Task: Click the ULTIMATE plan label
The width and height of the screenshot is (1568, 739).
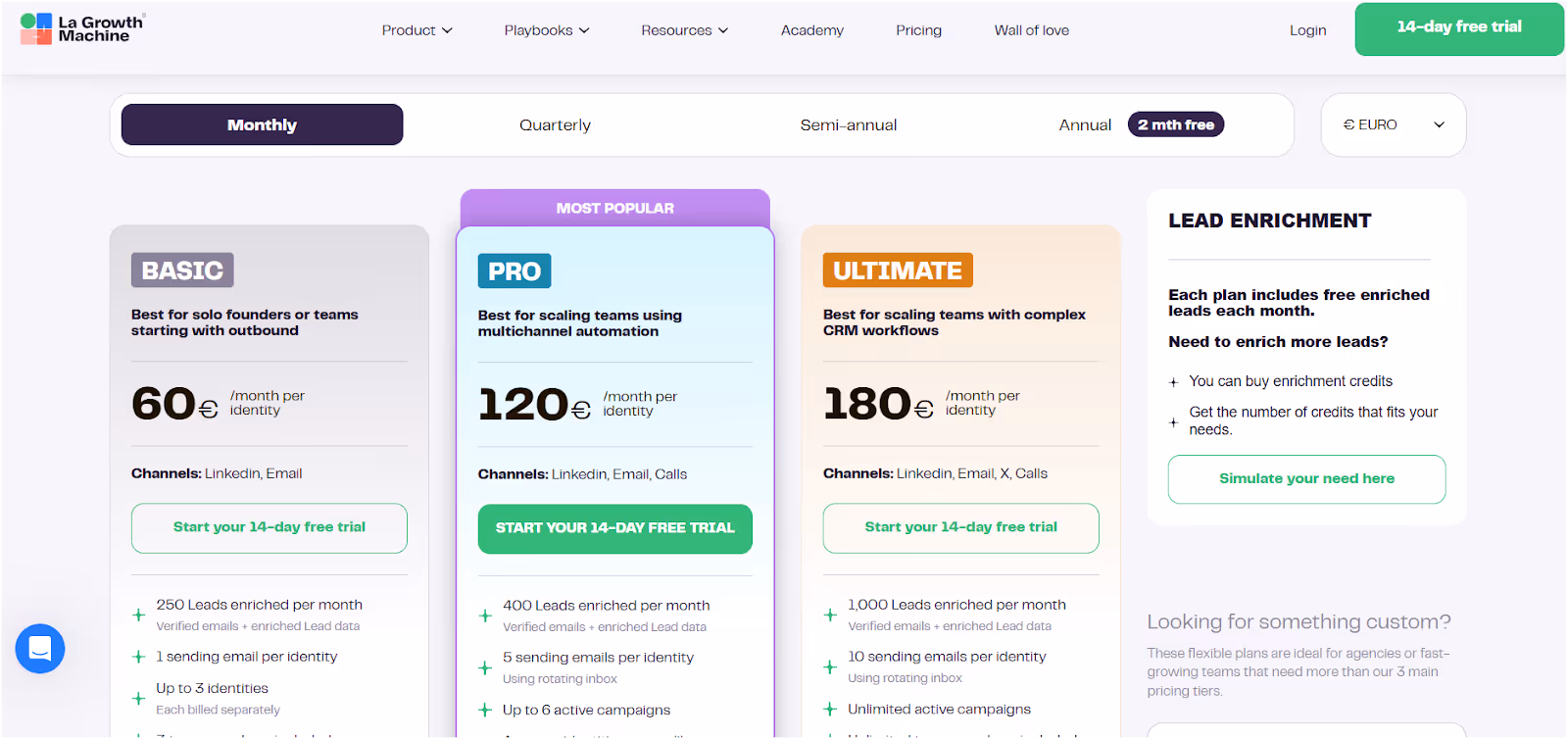Action: [x=898, y=271]
